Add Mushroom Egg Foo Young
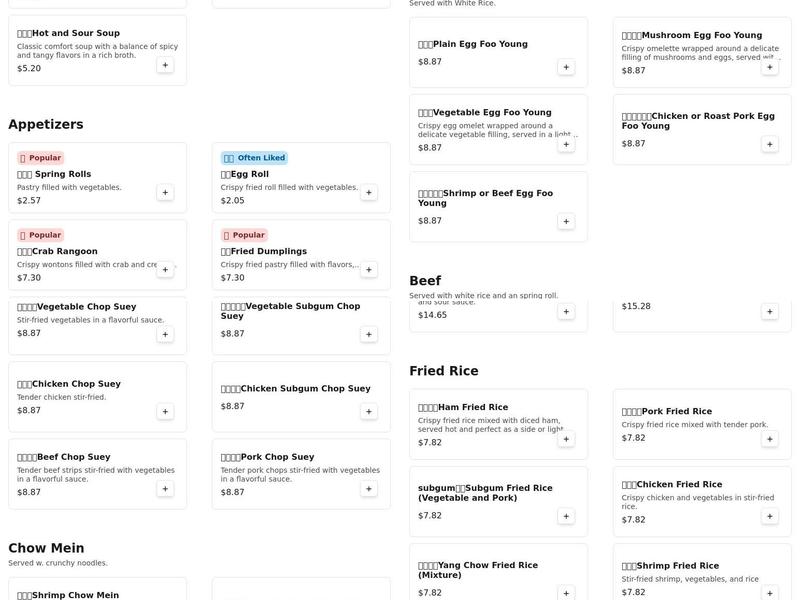 770,67
